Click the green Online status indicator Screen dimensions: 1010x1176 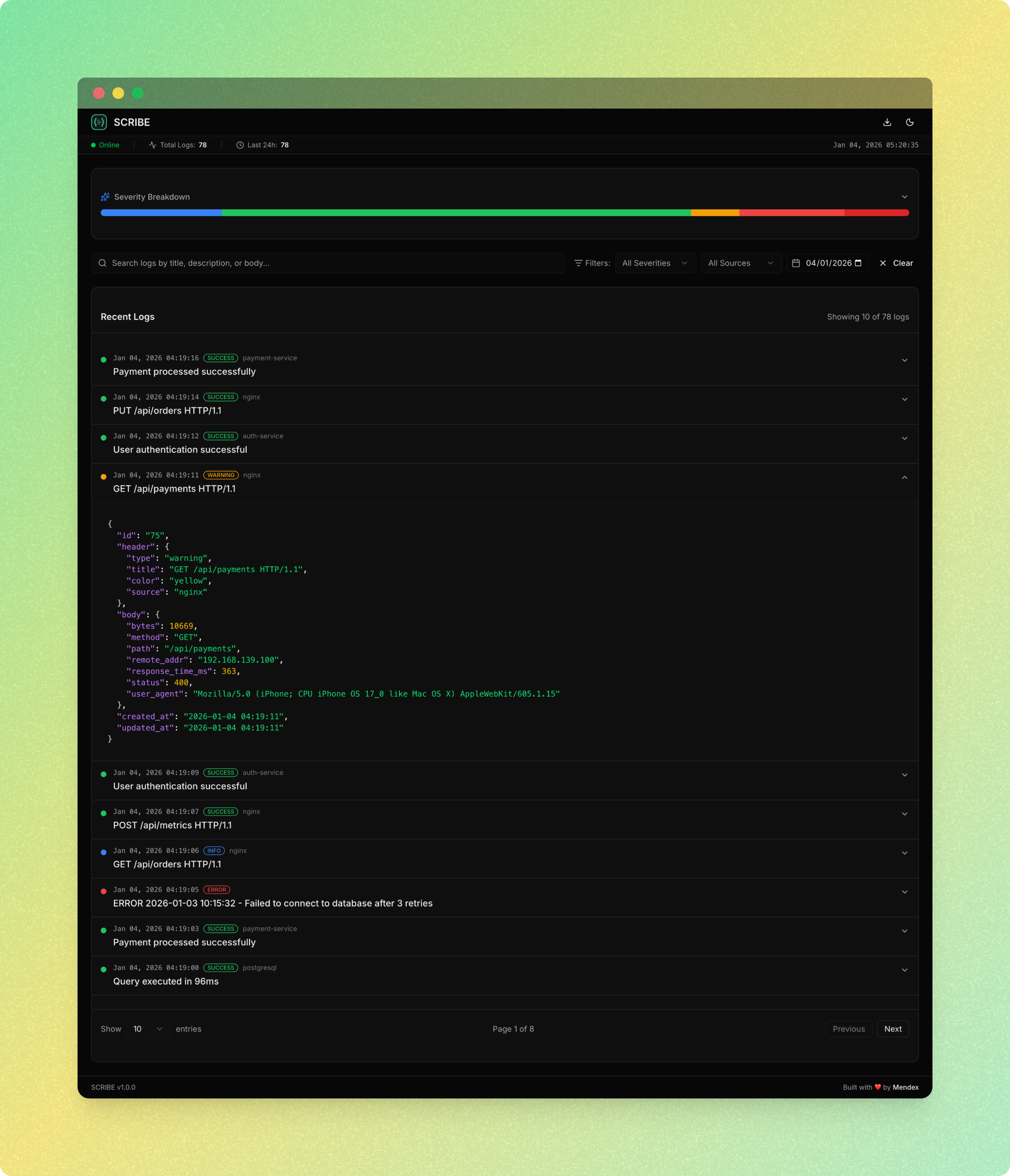coord(94,145)
